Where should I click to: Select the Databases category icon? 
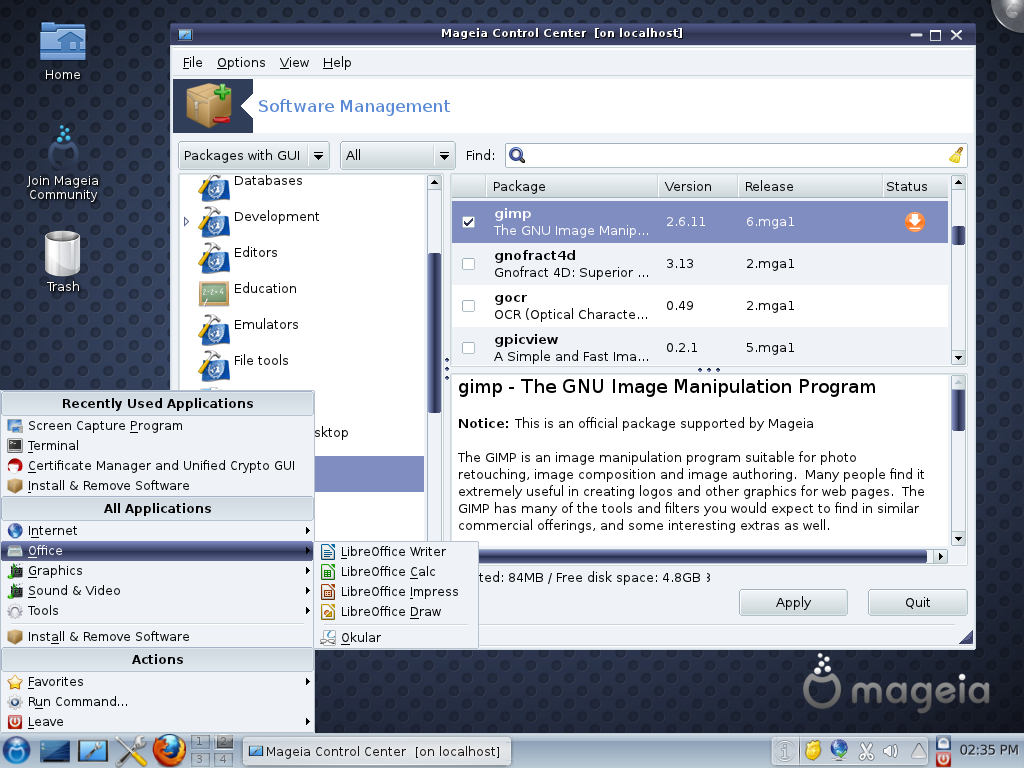(214, 187)
